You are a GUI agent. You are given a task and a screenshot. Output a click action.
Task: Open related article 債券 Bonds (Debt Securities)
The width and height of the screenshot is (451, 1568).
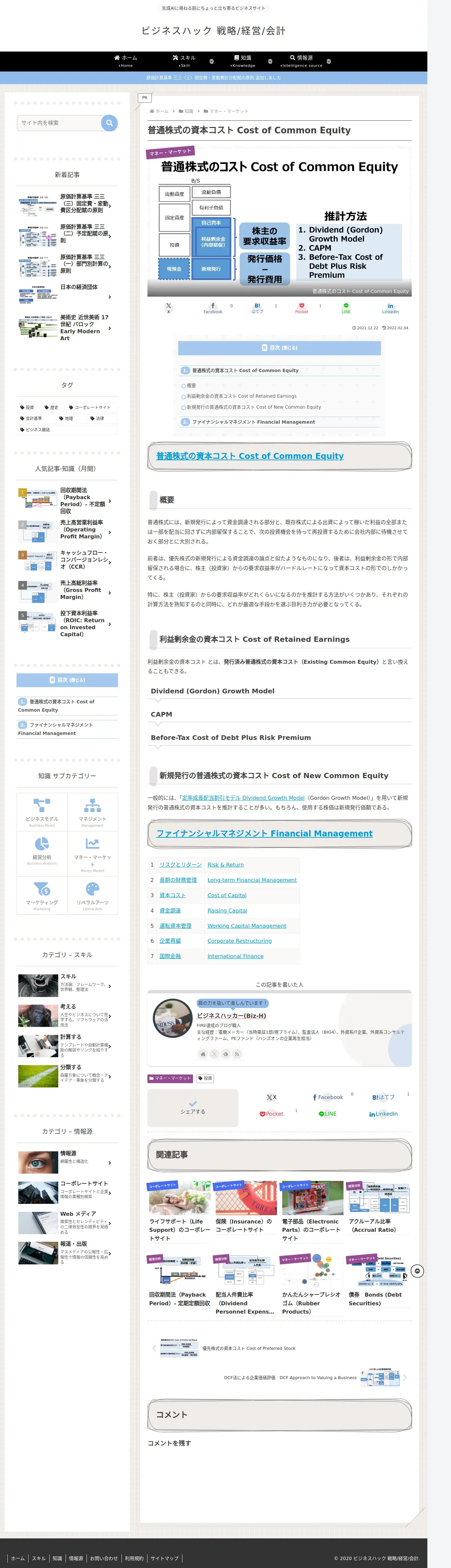click(378, 1282)
